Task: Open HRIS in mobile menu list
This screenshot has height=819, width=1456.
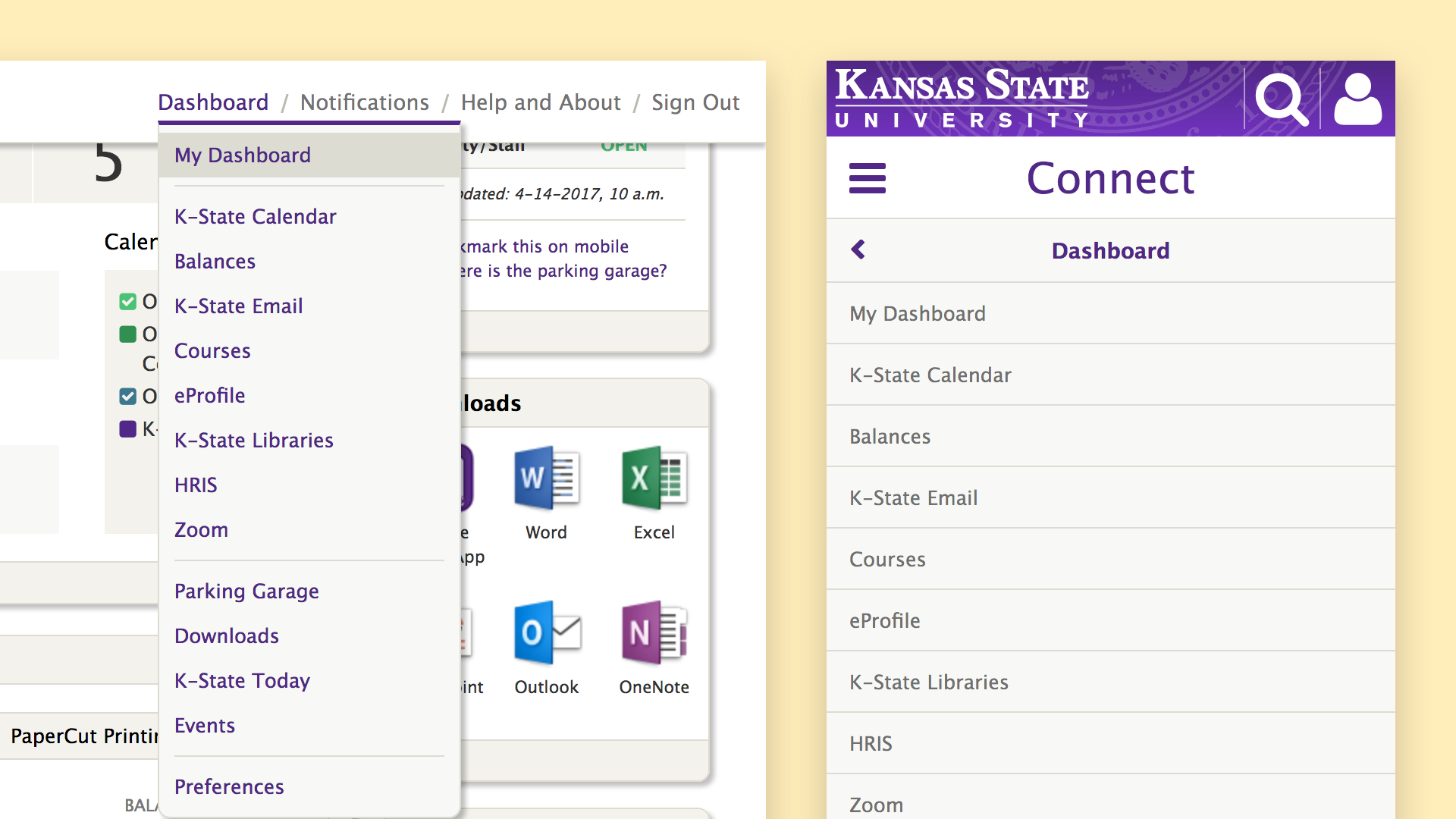Action: pyautogui.click(x=1111, y=743)
